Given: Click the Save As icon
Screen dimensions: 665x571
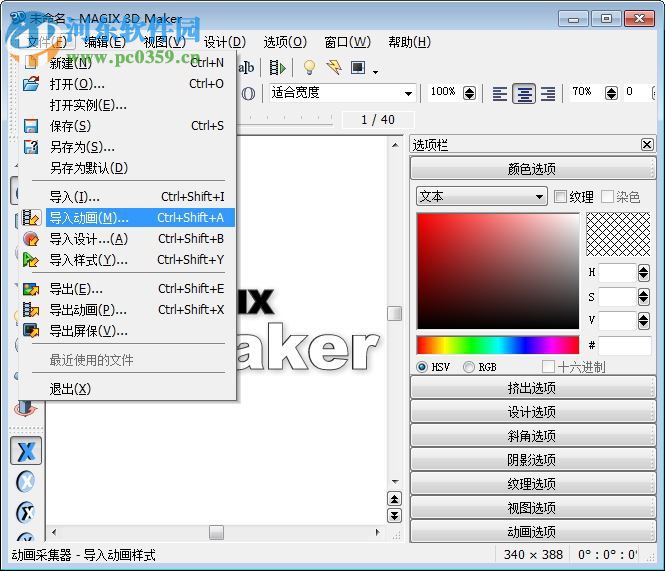Looking at the screenshot, I should pos(31,147).
